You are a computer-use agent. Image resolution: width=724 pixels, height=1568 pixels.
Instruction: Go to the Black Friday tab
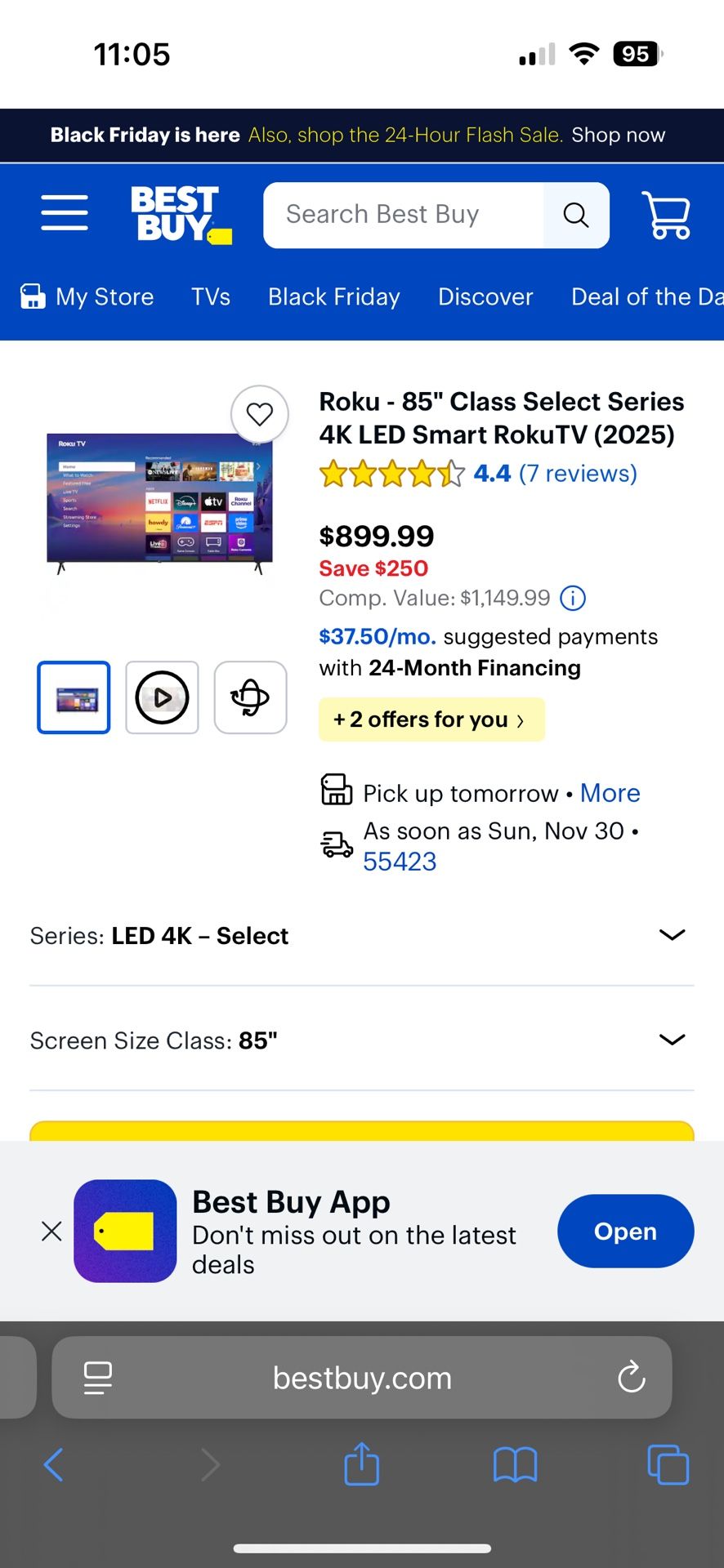333,296
